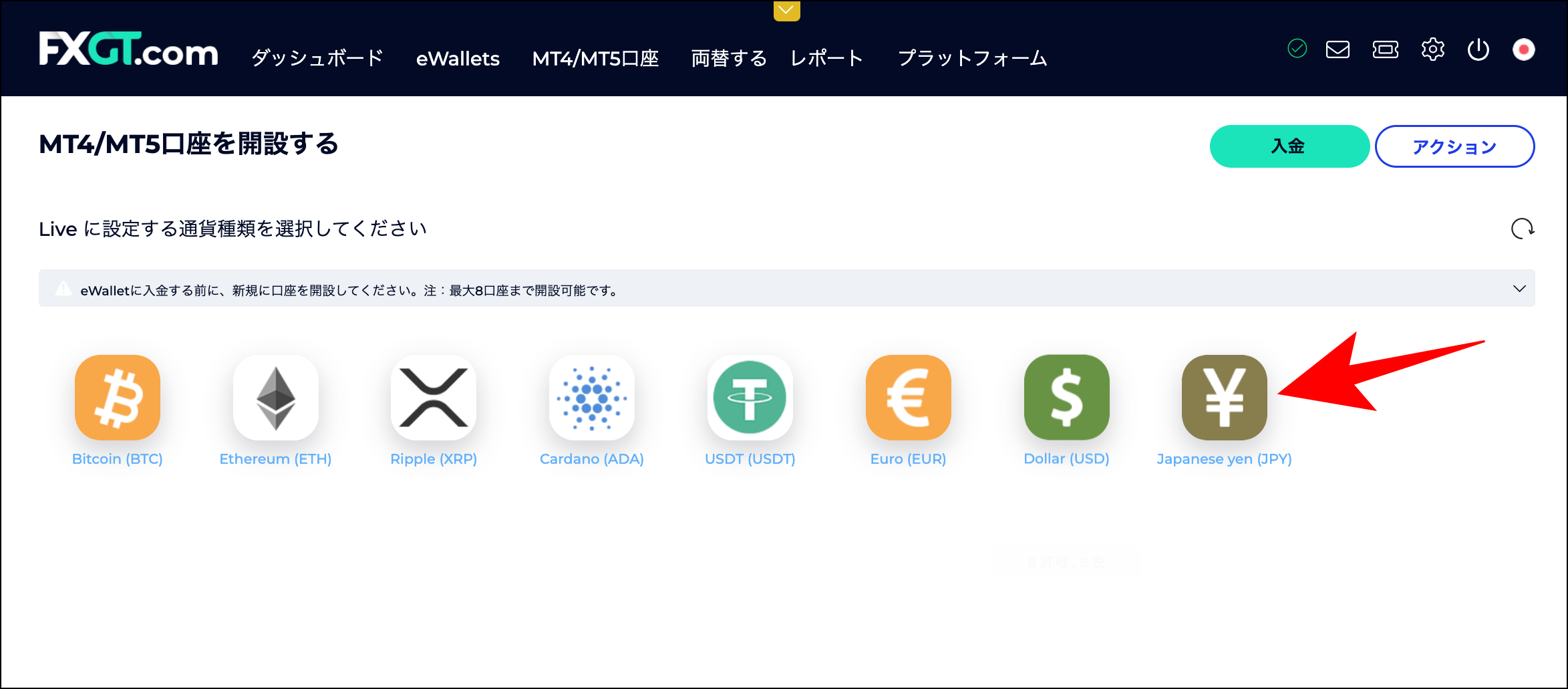Viewport: 1568px width, 689px height.
Task: Click the logout power icon
Action: pyautogui.click(x=1478, y=49)
